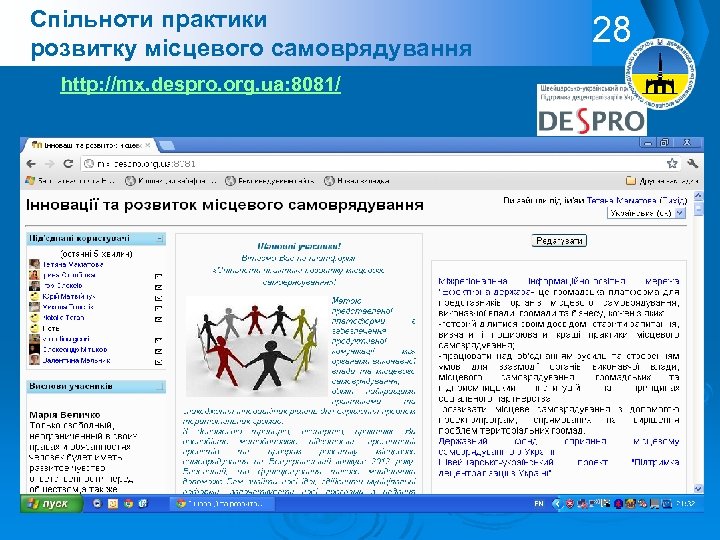Send message via envelope icon for Валентина Мельник
The height and width of the screenshot is (540, 720).
(159, 362)
